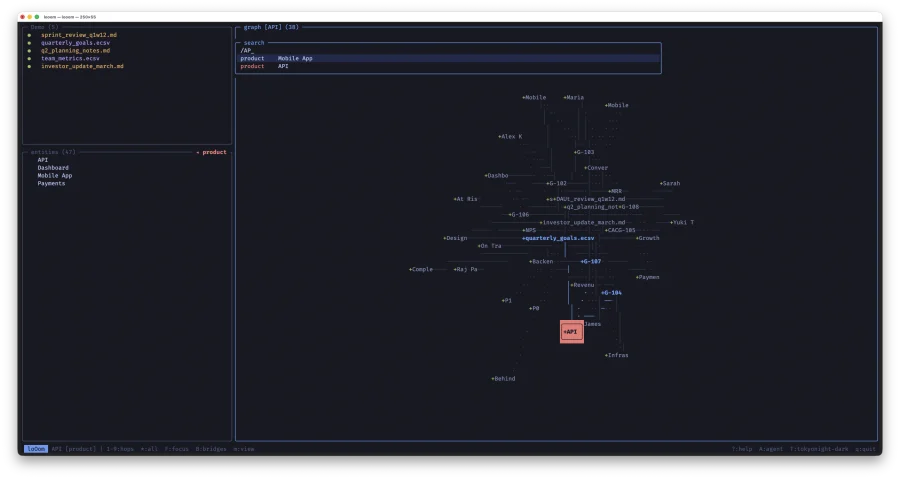Click the product filter label in entities header
Viewport: 900px width, 479px height.
pyautogui.click(x=212, y=152)
